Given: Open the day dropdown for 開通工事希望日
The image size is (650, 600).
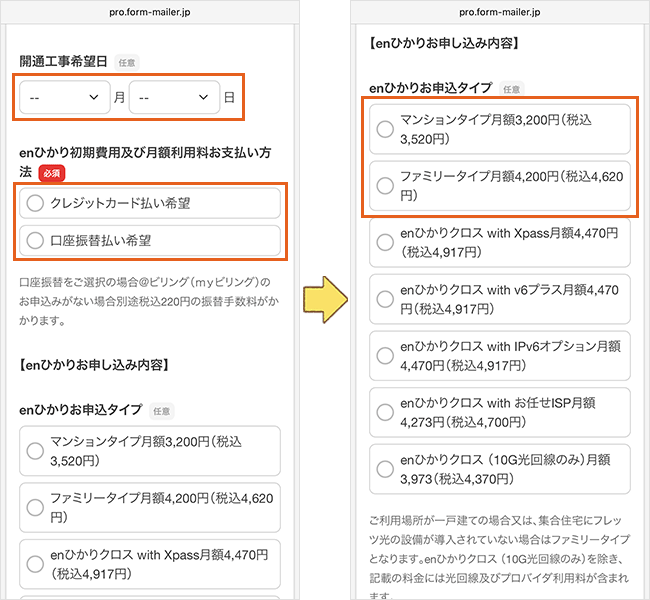Looking at the screenshot, I should click(x=174, y=97).
